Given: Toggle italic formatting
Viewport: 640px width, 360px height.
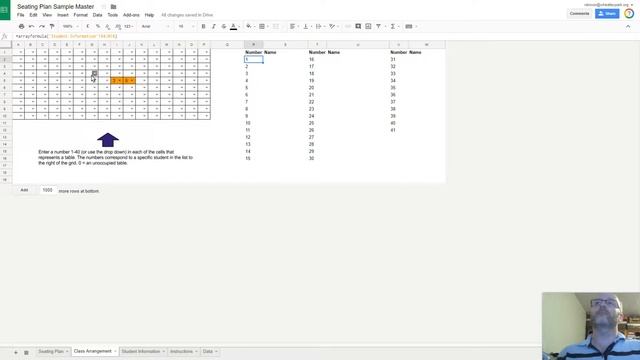Looking at the screenshot, I should [213, 26].
